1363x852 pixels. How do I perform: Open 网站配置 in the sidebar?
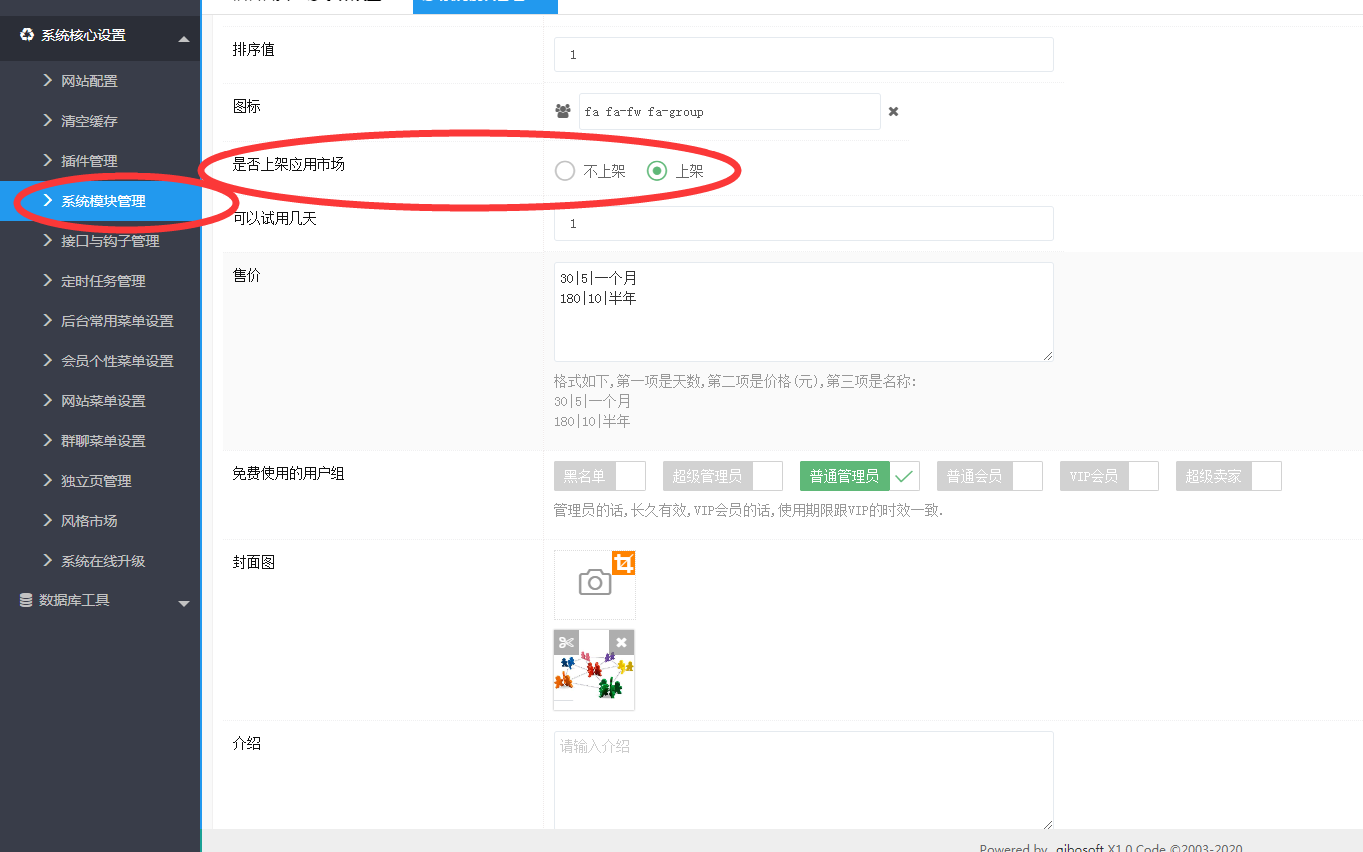point(89,81)
